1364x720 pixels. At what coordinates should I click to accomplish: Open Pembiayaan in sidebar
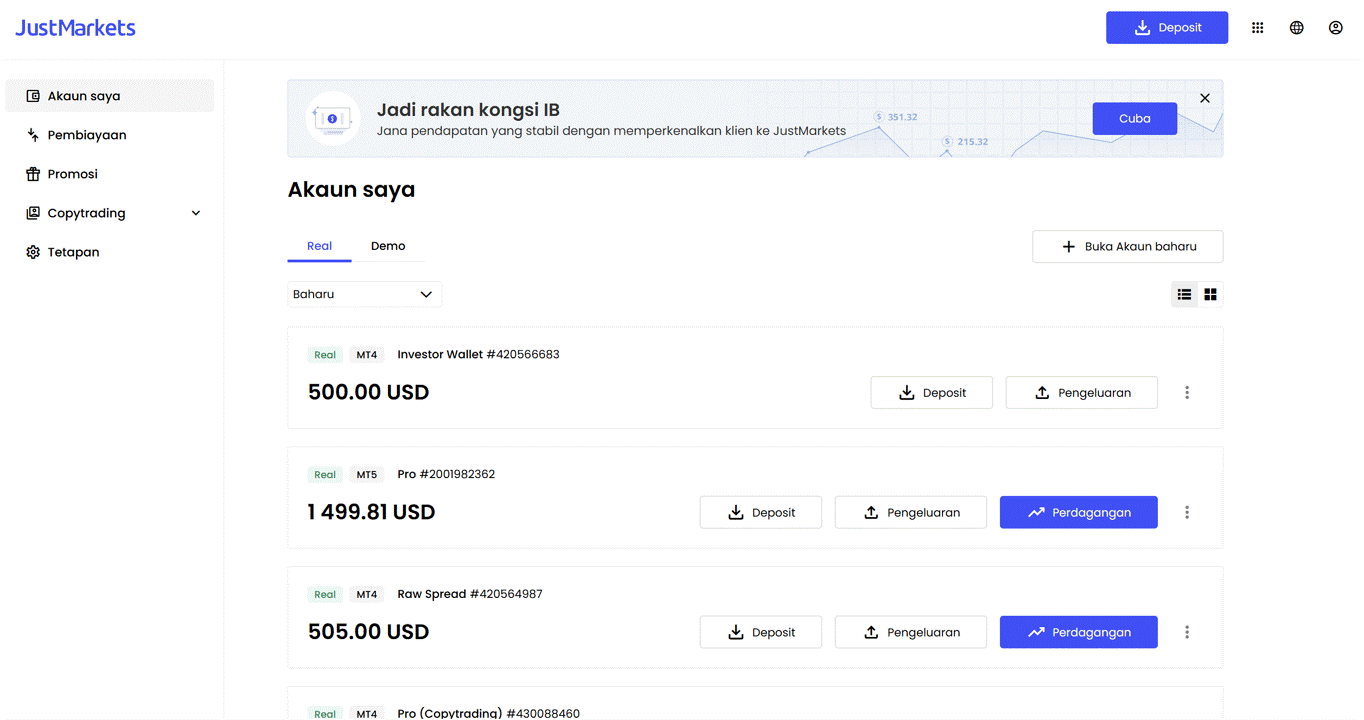110,135
